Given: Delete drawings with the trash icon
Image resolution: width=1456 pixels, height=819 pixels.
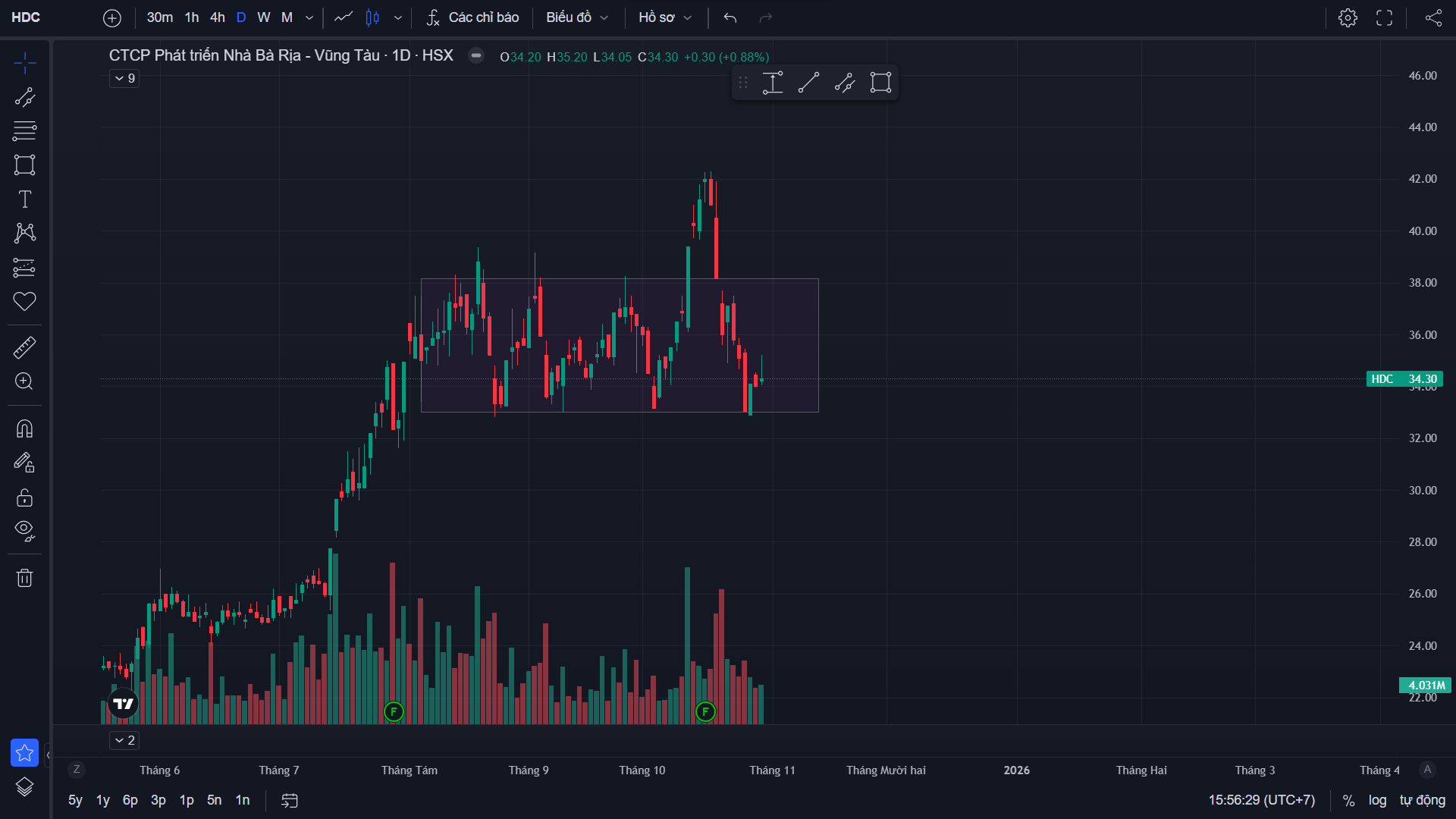Looking at the screenshot, I should 24,578.
